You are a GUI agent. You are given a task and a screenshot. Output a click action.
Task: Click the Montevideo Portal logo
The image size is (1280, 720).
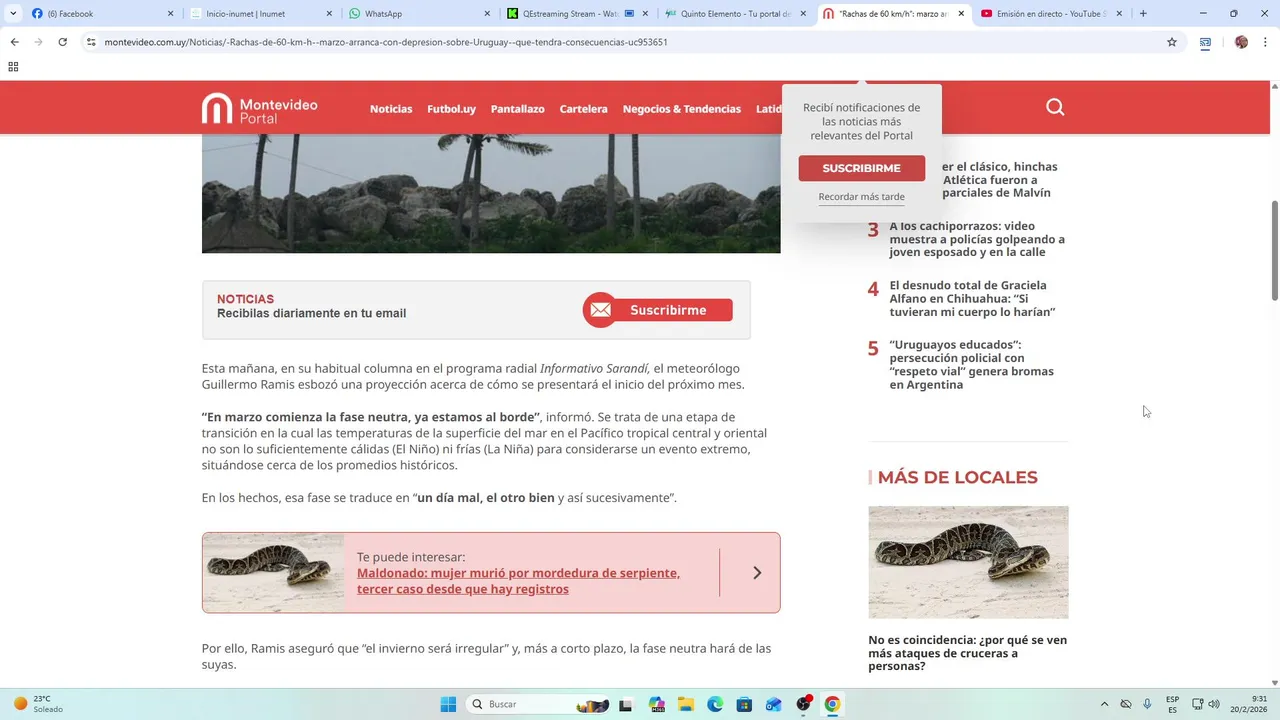259,108
